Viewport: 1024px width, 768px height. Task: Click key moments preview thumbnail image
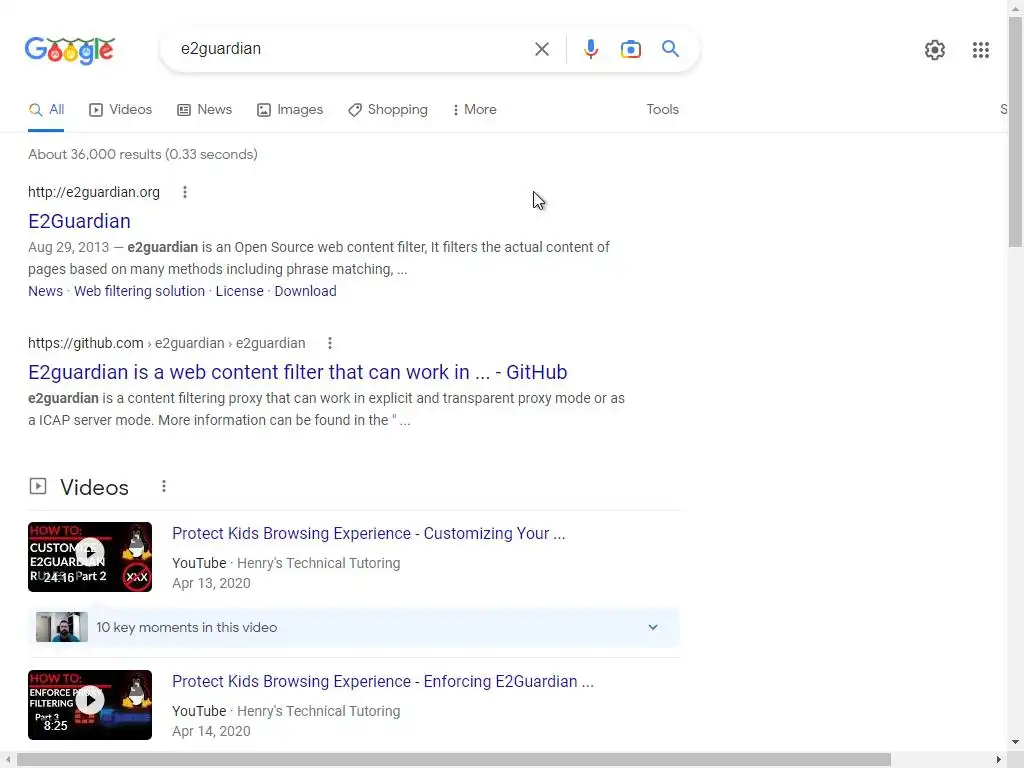[61, 627]
